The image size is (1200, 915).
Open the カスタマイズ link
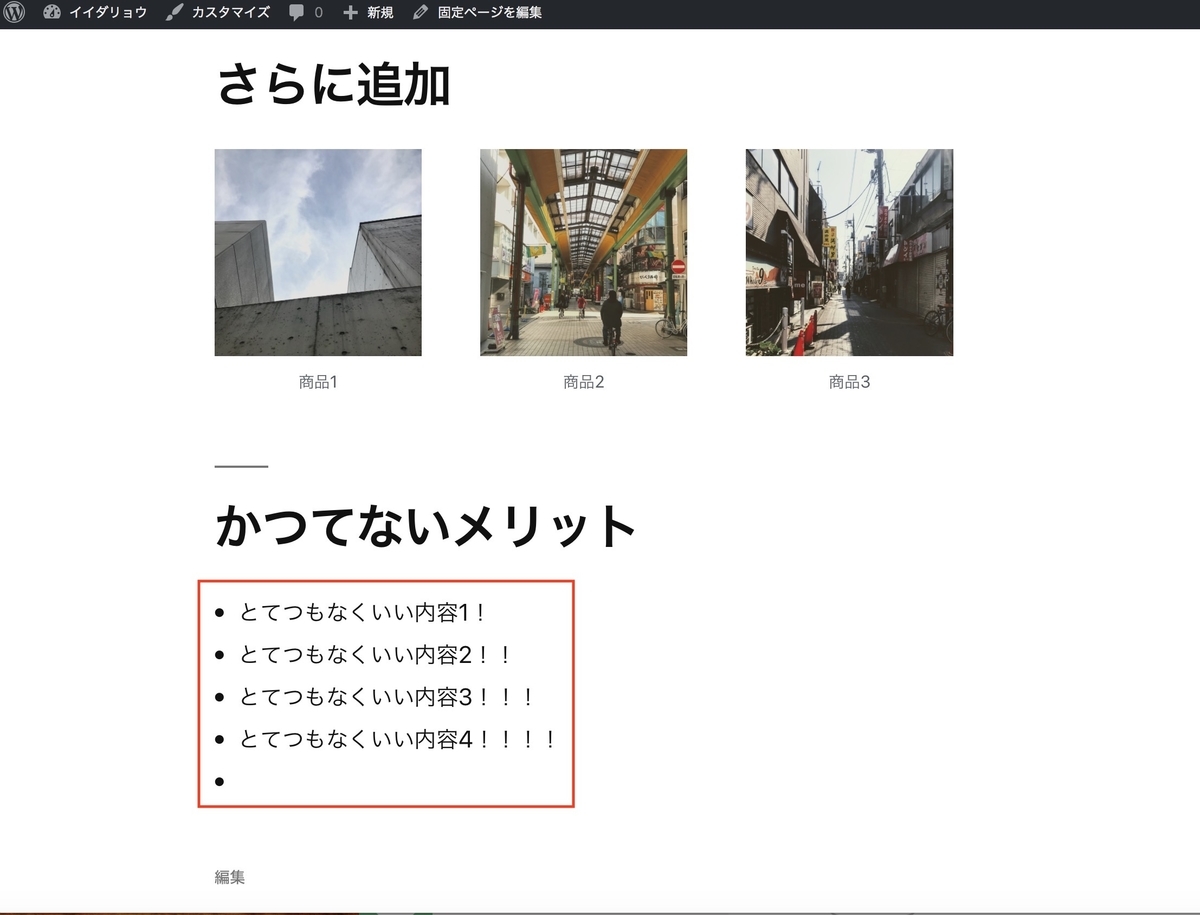229,13
